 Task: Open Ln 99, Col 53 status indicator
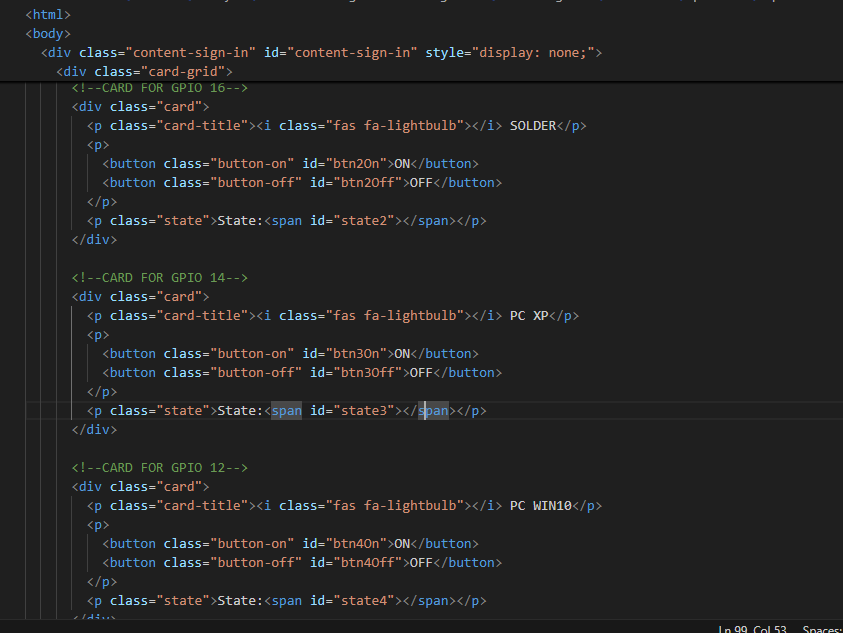752,629
